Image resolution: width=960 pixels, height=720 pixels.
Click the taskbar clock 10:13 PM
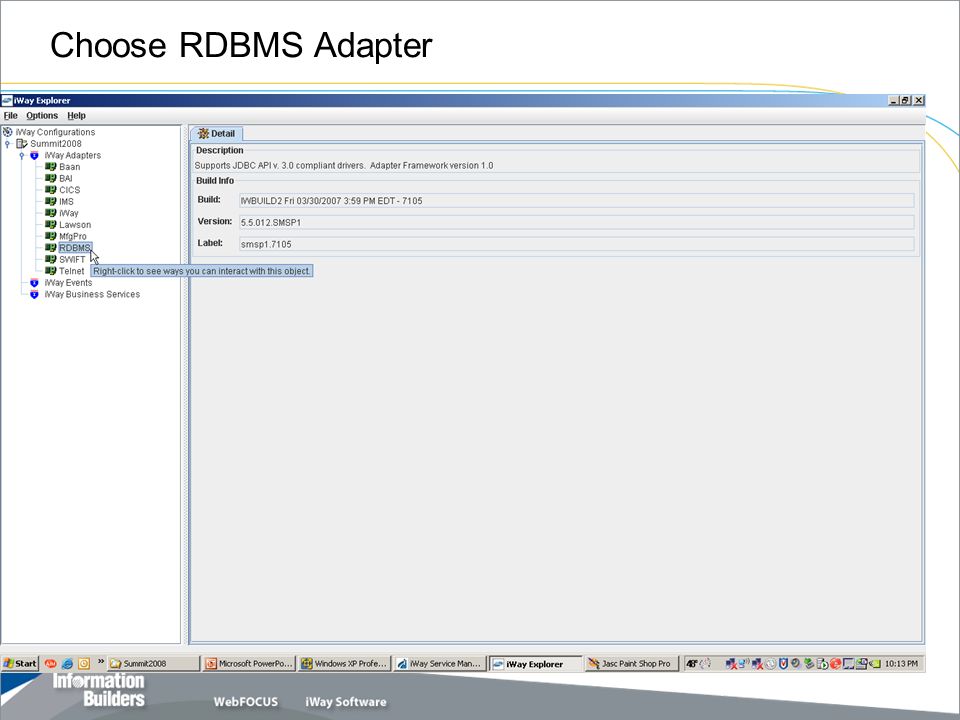tap(901, 664)
